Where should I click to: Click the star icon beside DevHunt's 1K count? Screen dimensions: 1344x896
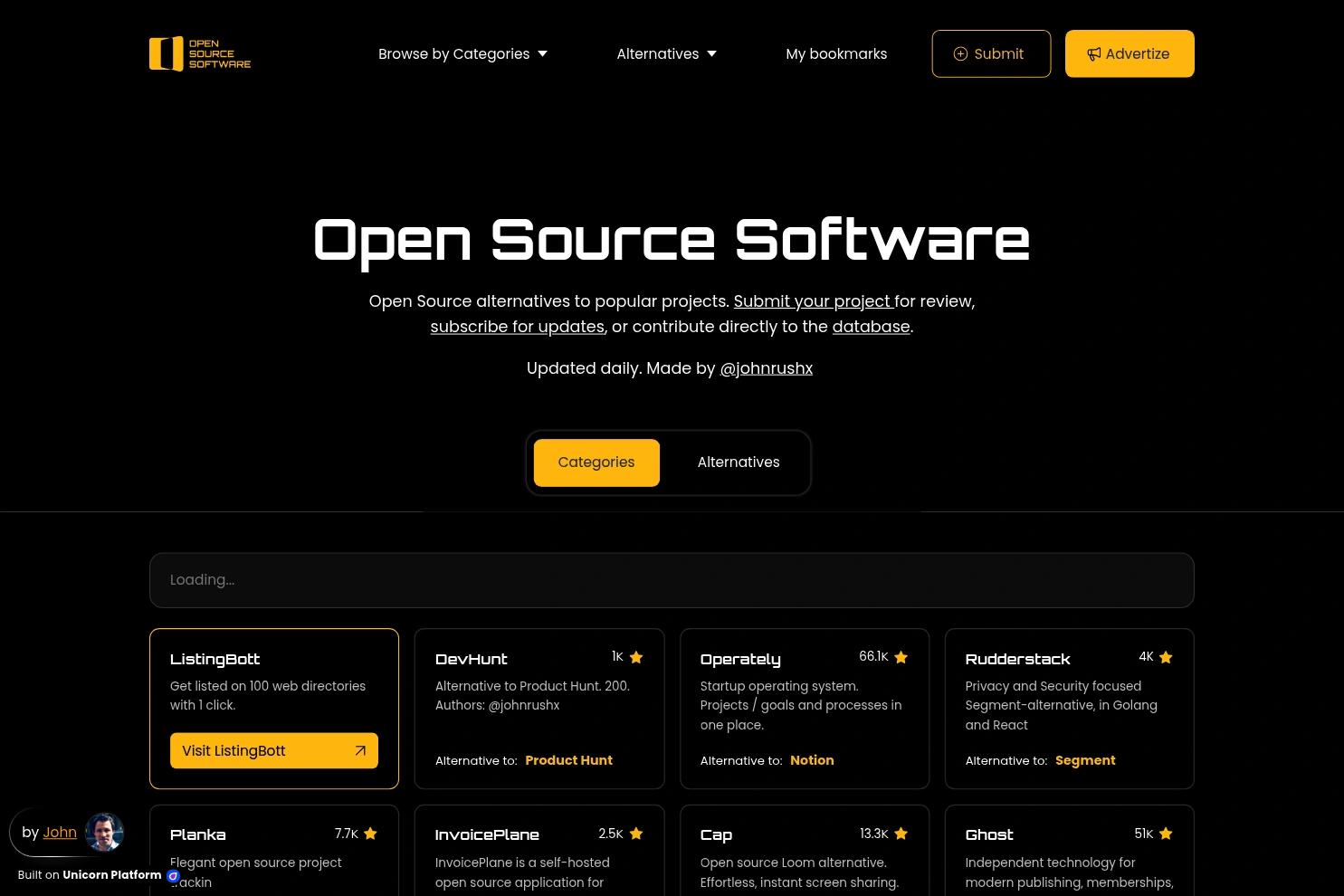tap(636, 656)
